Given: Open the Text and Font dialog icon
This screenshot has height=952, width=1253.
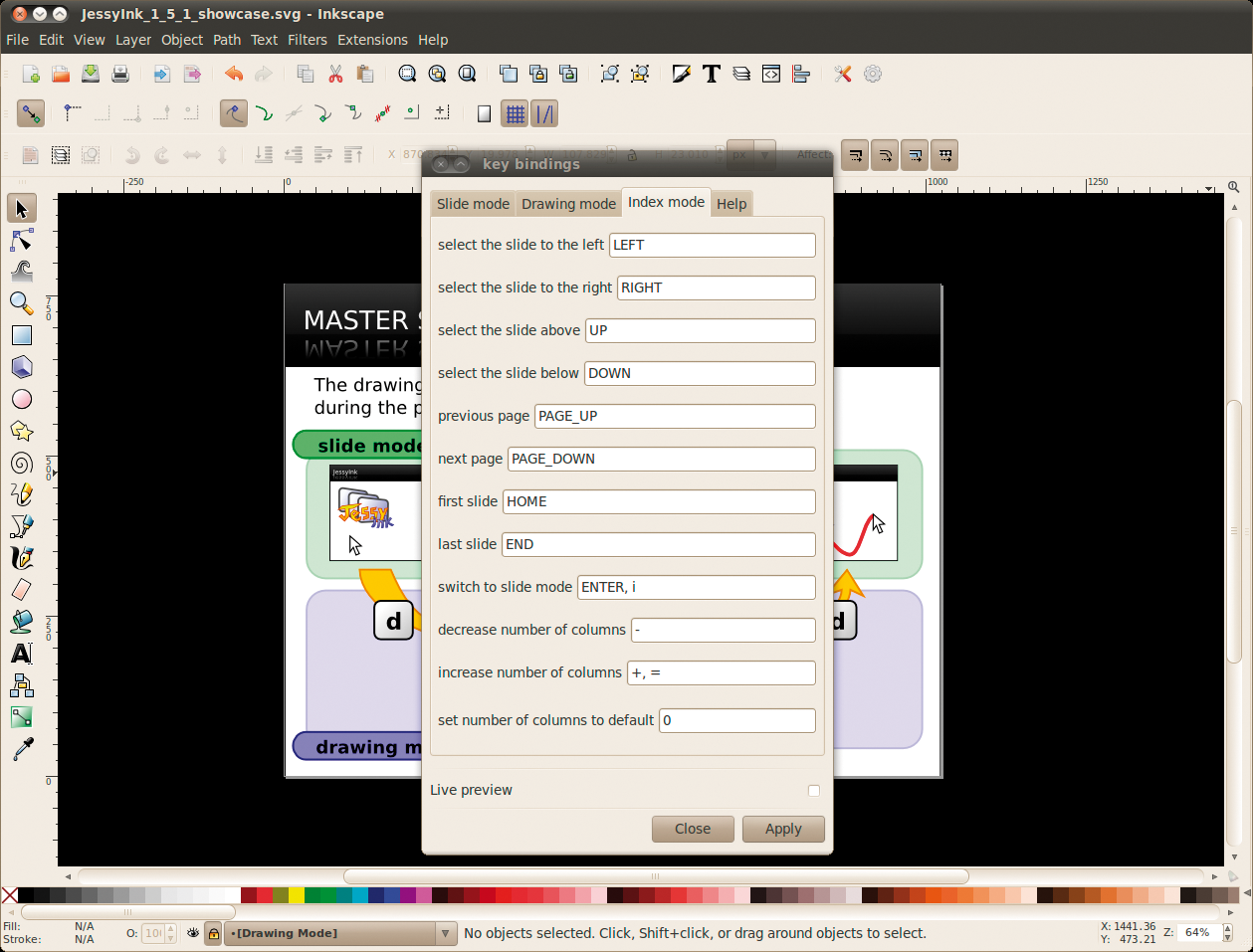Looking at the screenshot, I should (712, 74).
